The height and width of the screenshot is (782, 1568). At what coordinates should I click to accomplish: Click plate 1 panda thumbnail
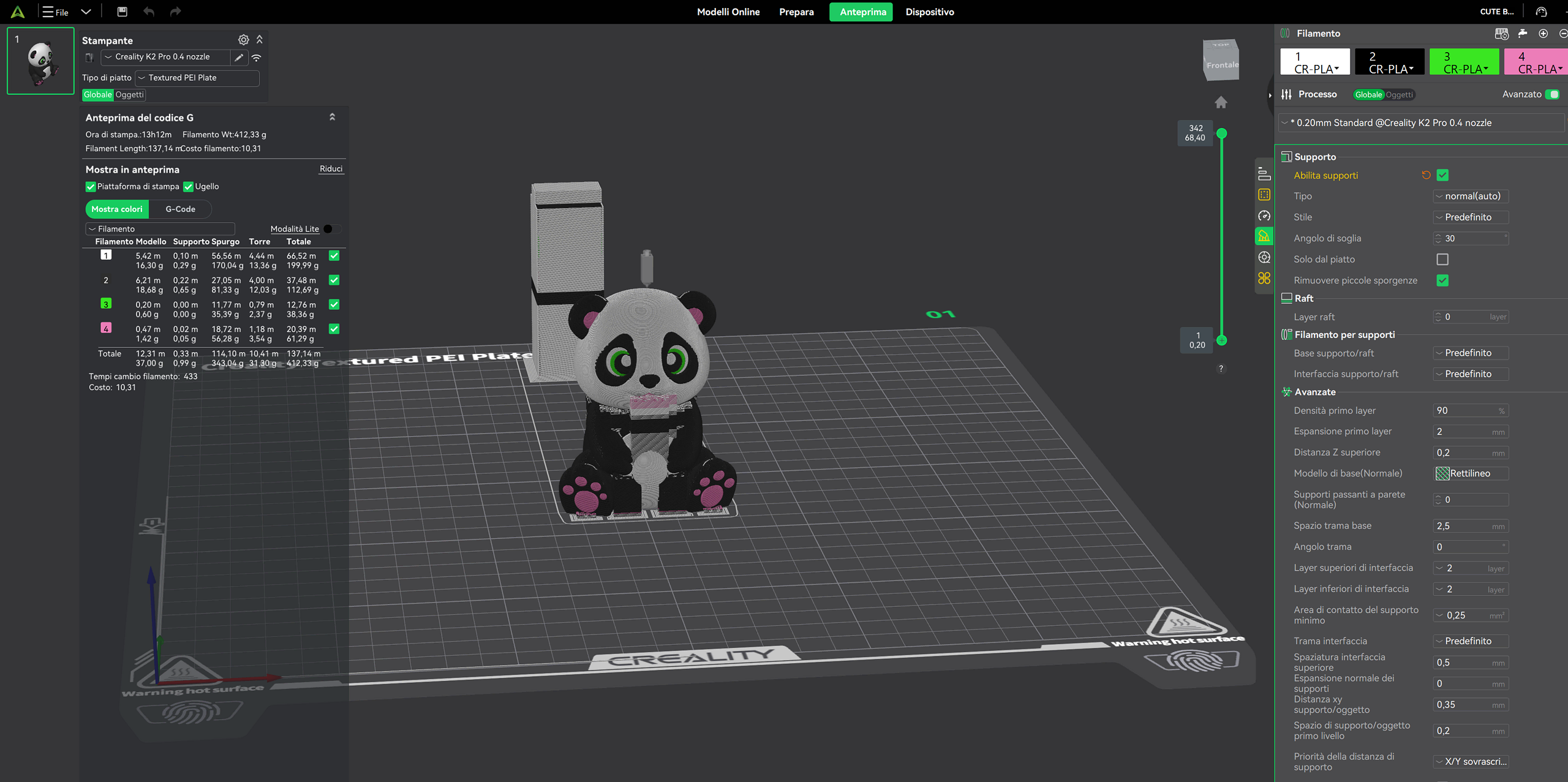(40, 61)
